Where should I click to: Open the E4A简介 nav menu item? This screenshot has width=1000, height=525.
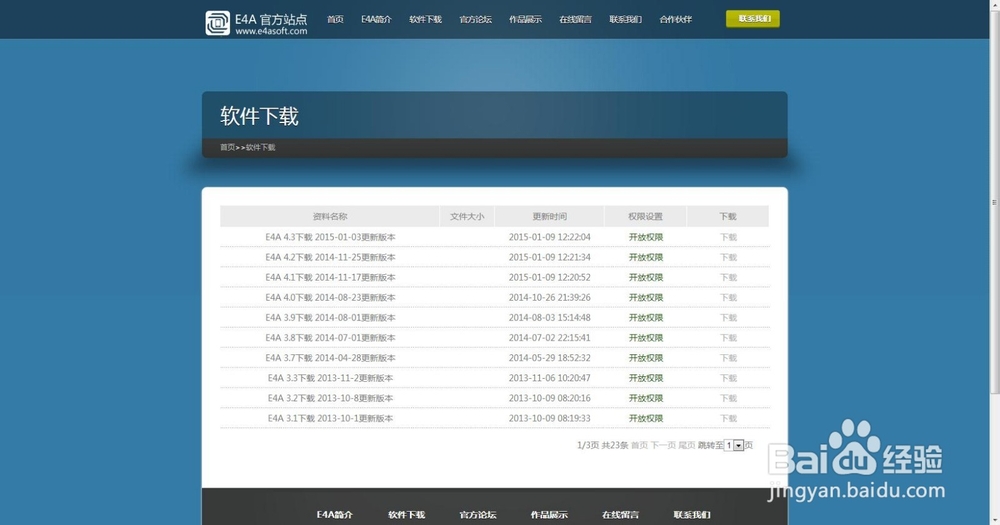[x=376, y=19]
